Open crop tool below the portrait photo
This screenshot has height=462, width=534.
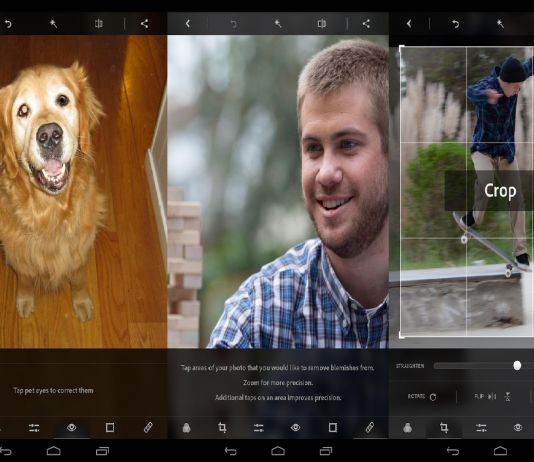[222, 427]
